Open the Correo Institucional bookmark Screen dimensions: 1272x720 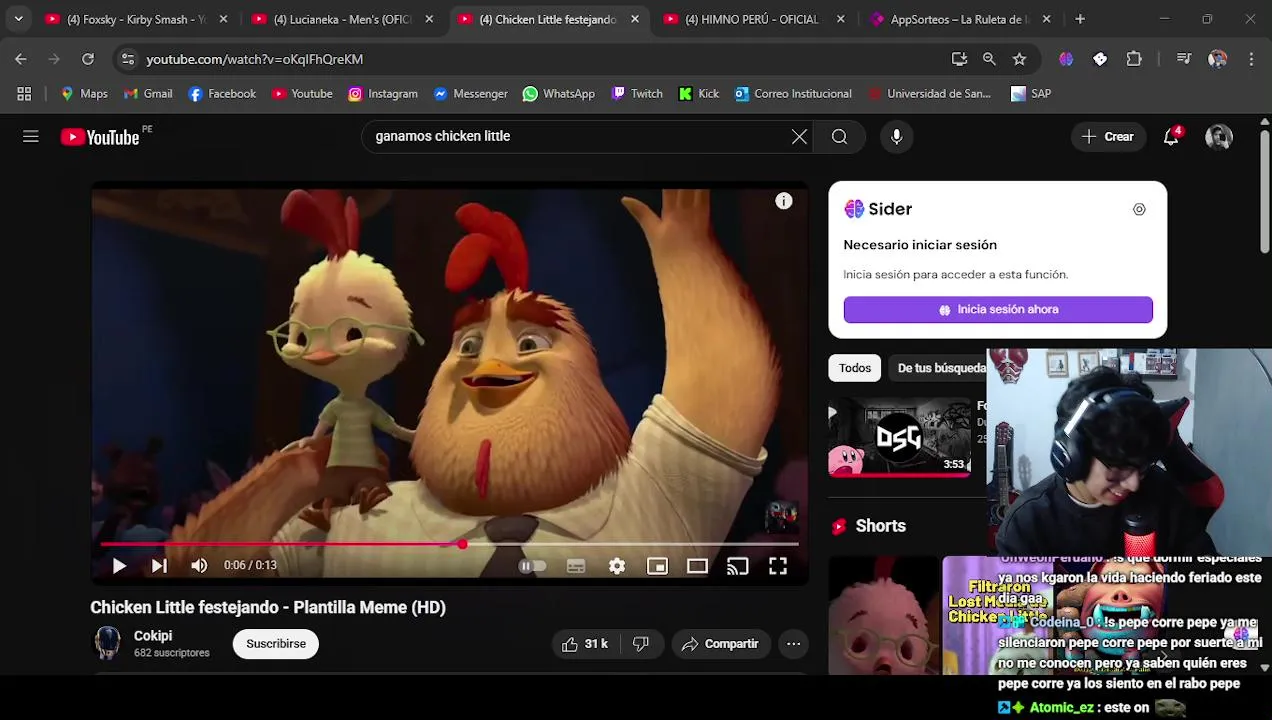793,94
